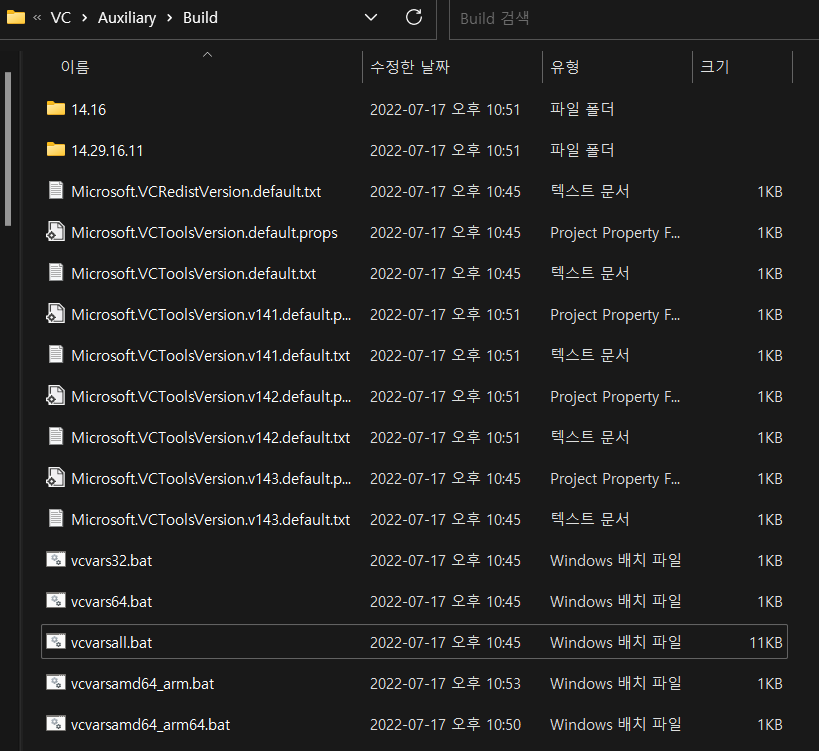This screenshot has width=819, height=751.
Task: Click the VCToolsVersion.v143.default props file icon
Action: pyautogui.click(x=56, y=477)
